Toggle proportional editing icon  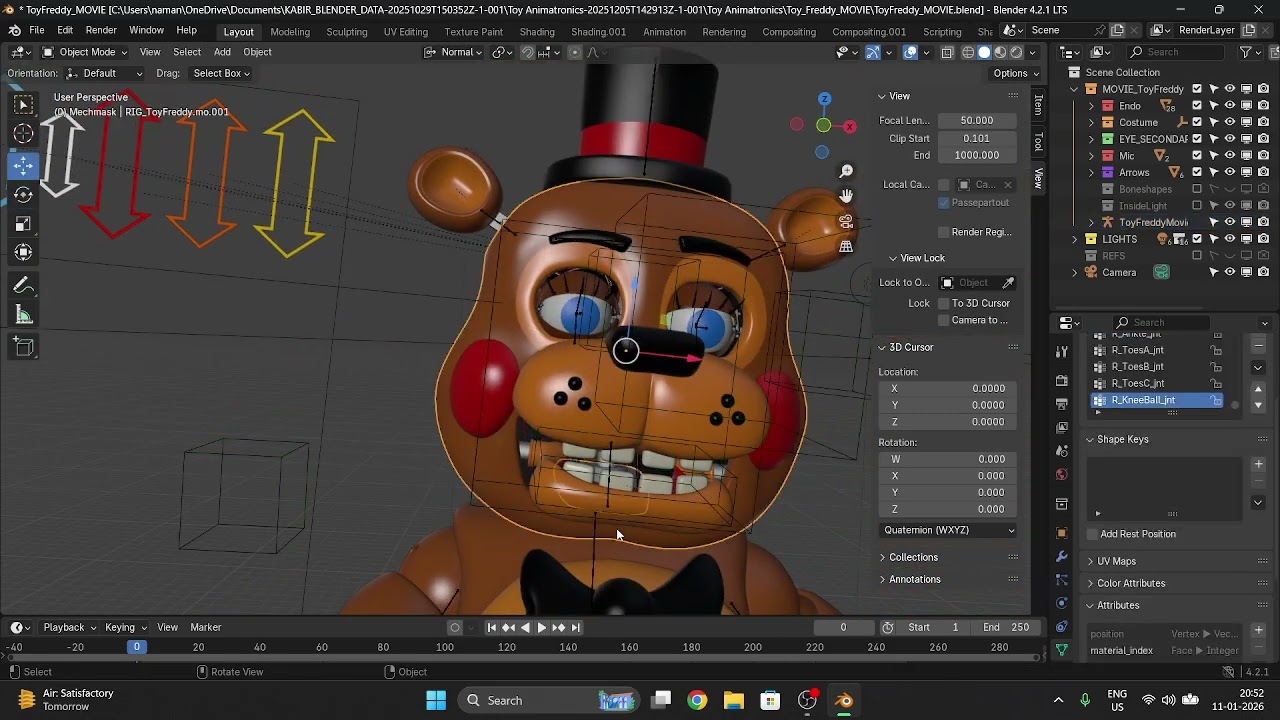574,52
